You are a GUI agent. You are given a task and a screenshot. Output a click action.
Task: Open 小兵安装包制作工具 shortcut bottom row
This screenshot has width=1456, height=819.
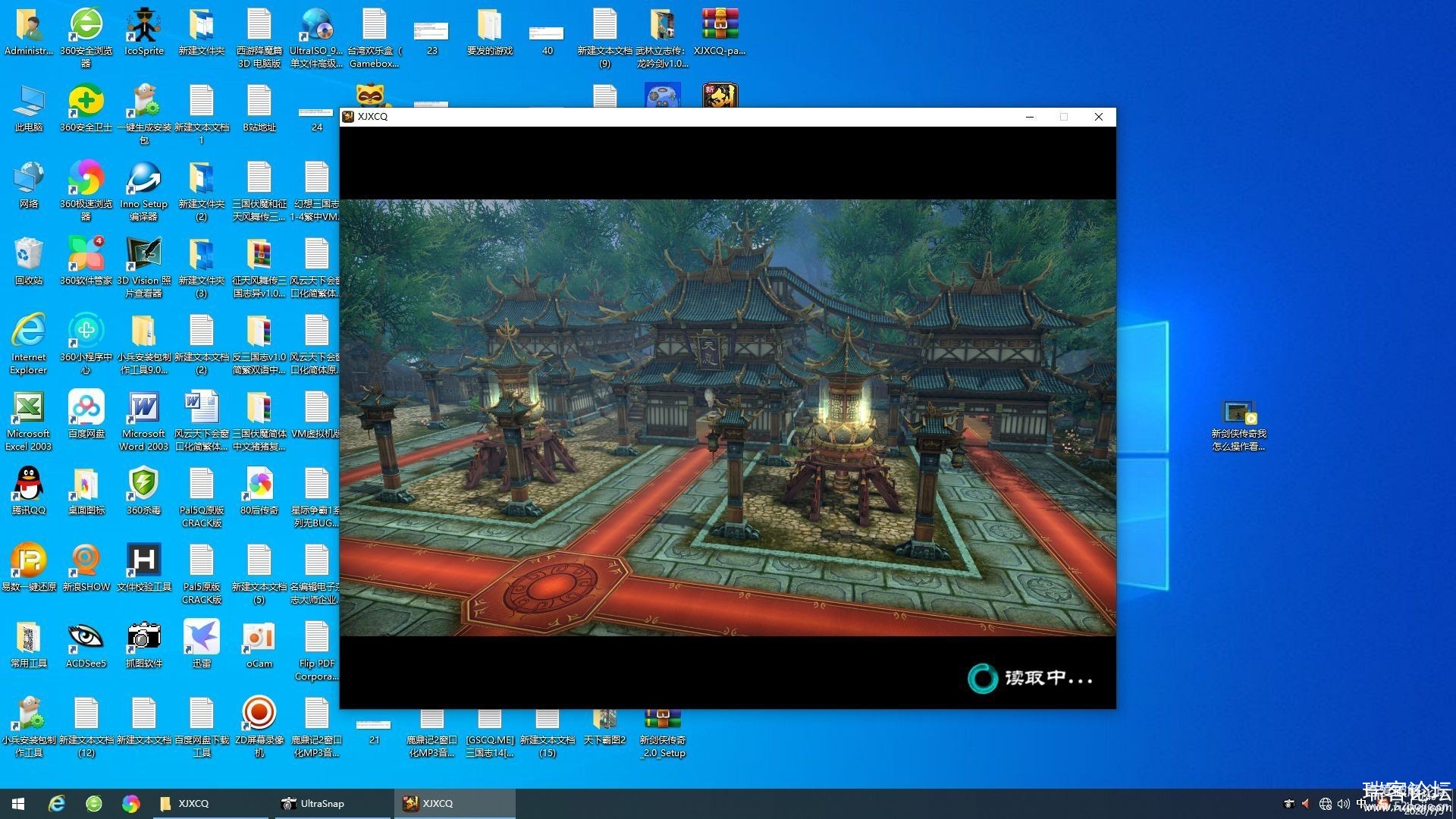tap(29, 727)
